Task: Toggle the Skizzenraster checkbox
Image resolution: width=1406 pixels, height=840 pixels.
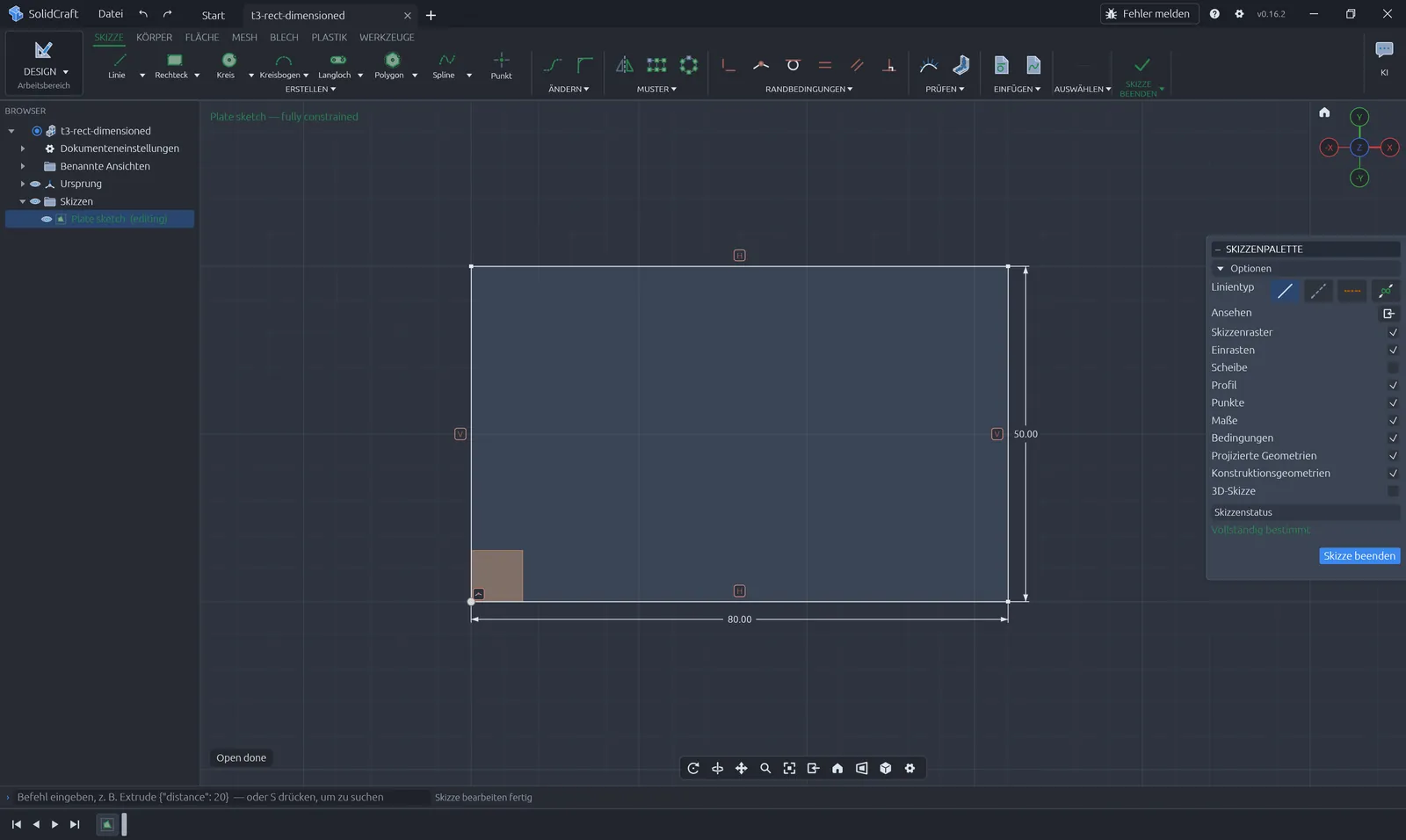Action: click(1393, 332)
